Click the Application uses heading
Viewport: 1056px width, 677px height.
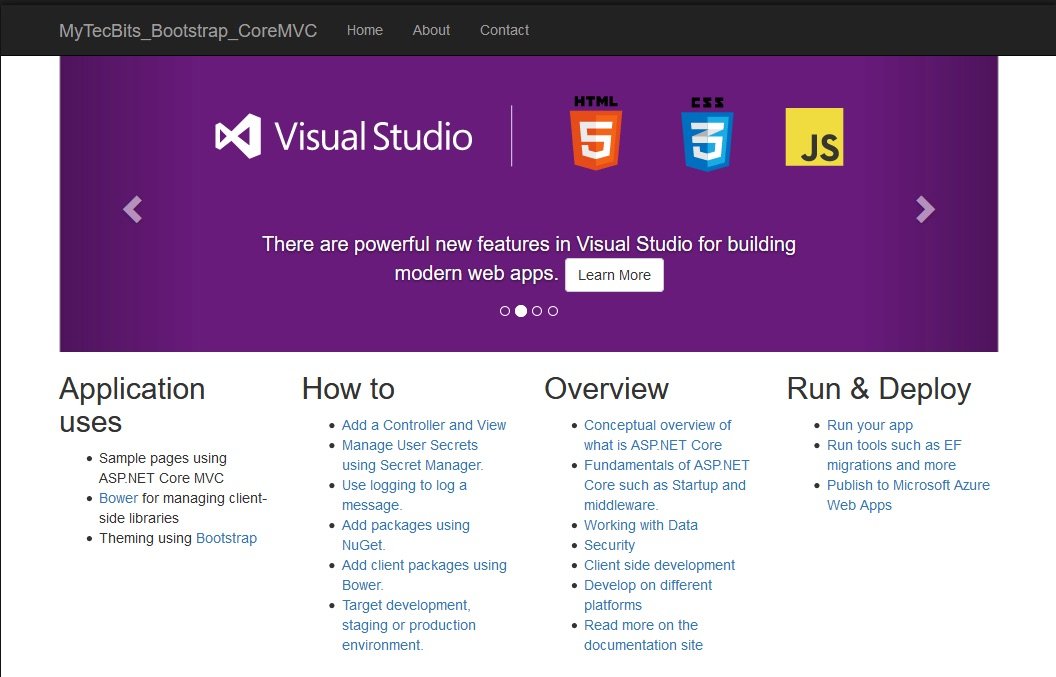132,406
